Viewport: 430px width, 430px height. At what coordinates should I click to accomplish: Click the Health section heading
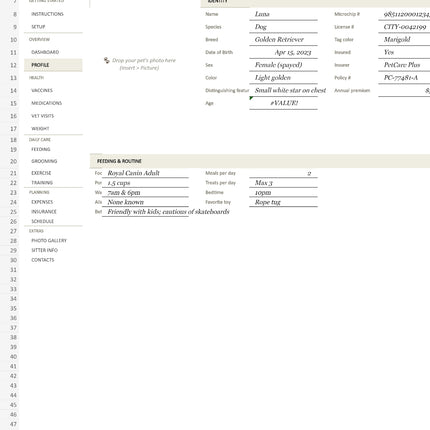[x=36, y=78]
